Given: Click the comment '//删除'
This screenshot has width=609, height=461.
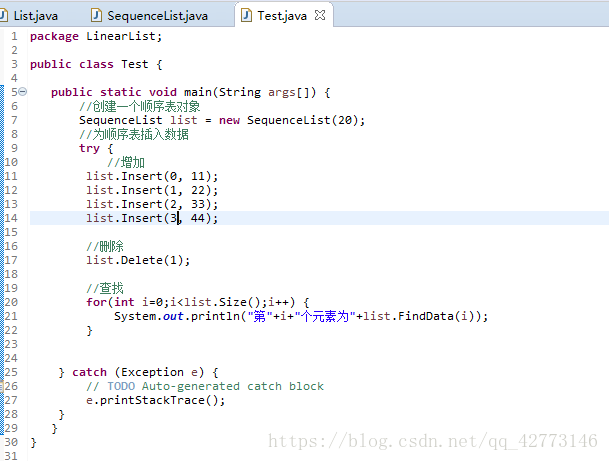Looking at the screenshot, I should (105, 246).
